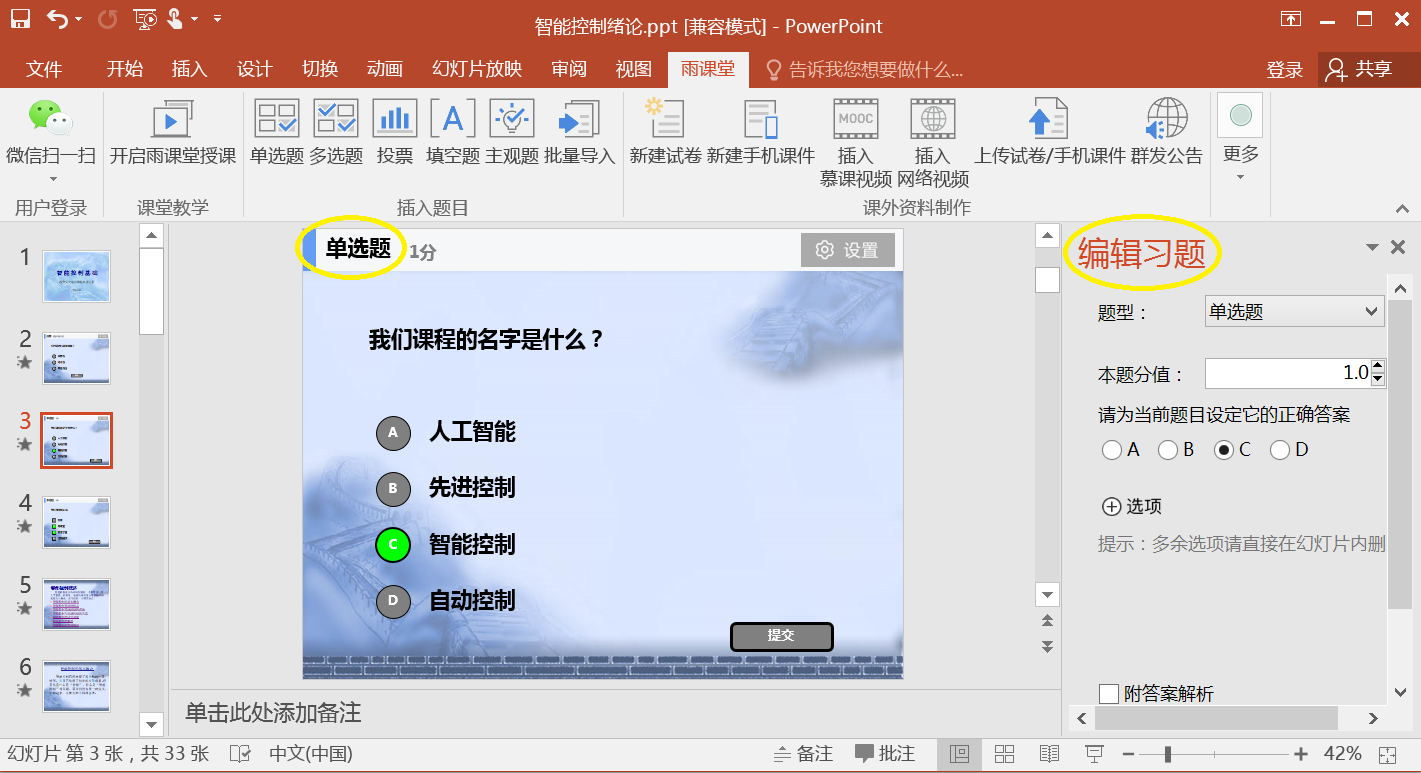Select answer A as correct
The width and height of the screenshot is (1421, 773).
(1111, 450)
